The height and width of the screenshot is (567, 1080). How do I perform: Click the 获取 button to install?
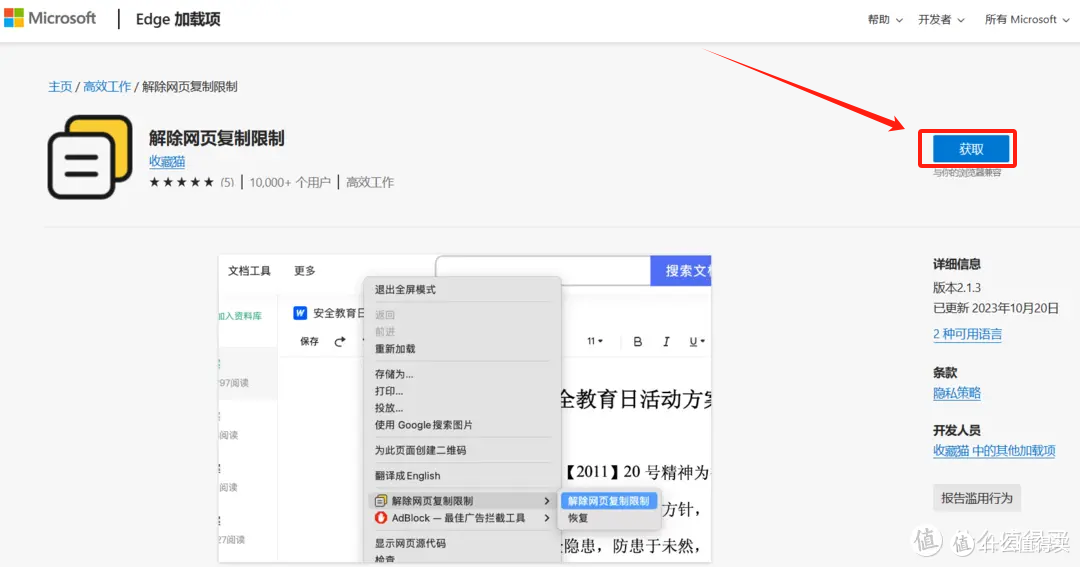pyautogui.click(x=971, y=149)
